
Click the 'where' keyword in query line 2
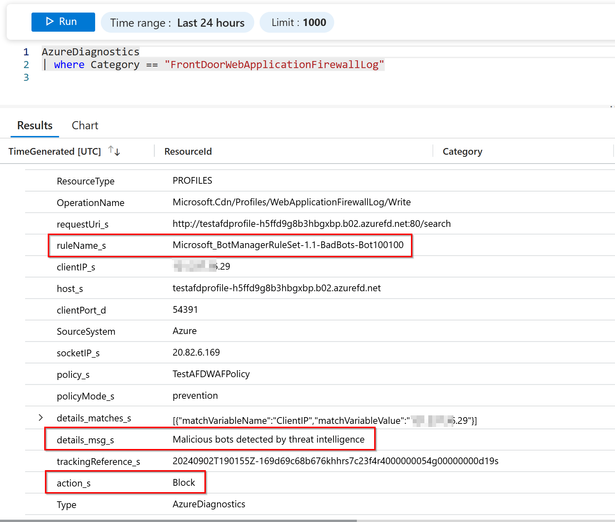coord(69,64)
